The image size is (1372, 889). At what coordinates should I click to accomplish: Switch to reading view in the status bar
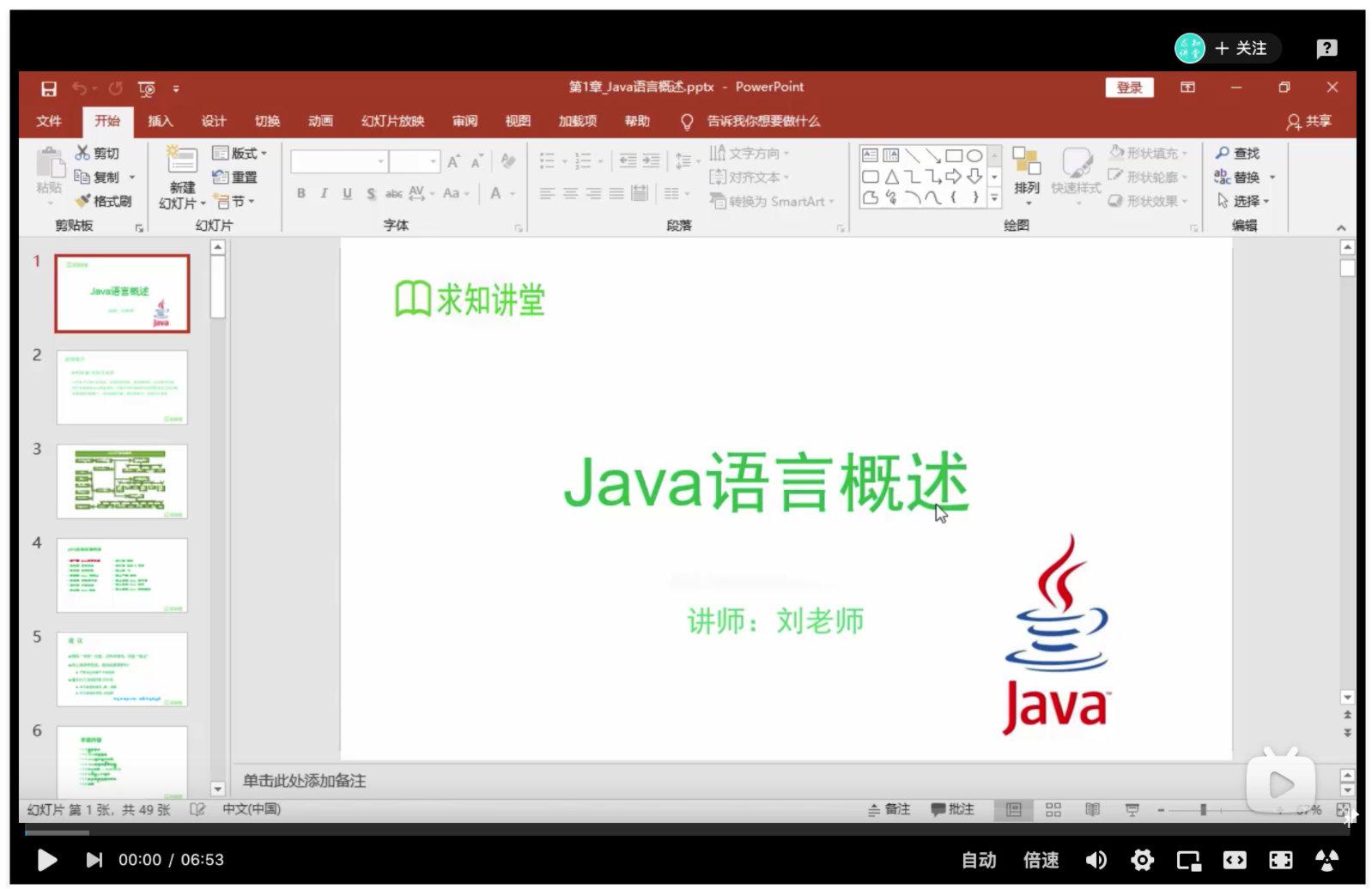point(1092,809)
